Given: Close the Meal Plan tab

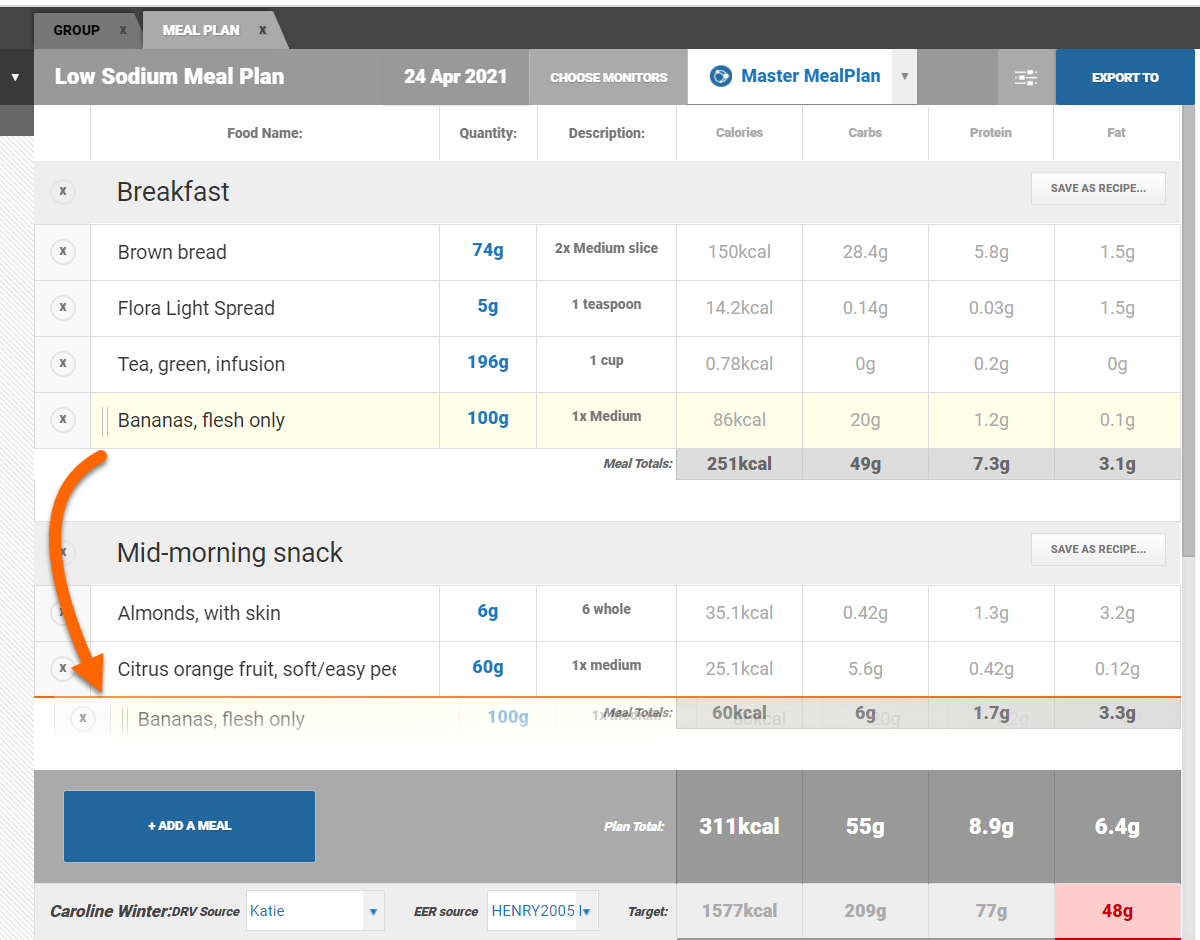Looking at the screenshot, I should pyautogui.click(x=263, y=30).
